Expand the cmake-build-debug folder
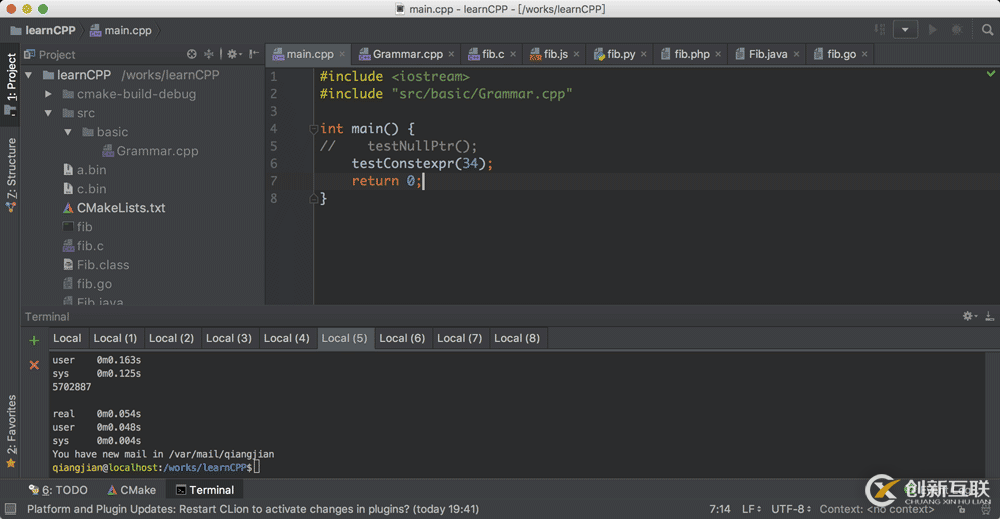This screenshot has height=519, width=1000. (x=48, y=94)
